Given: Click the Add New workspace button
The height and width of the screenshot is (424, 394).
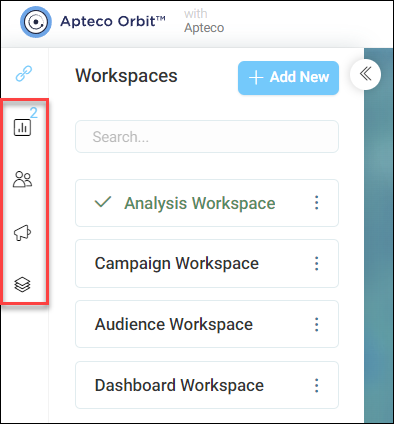Looking at the screenshot, I should [x=288, y=78].
